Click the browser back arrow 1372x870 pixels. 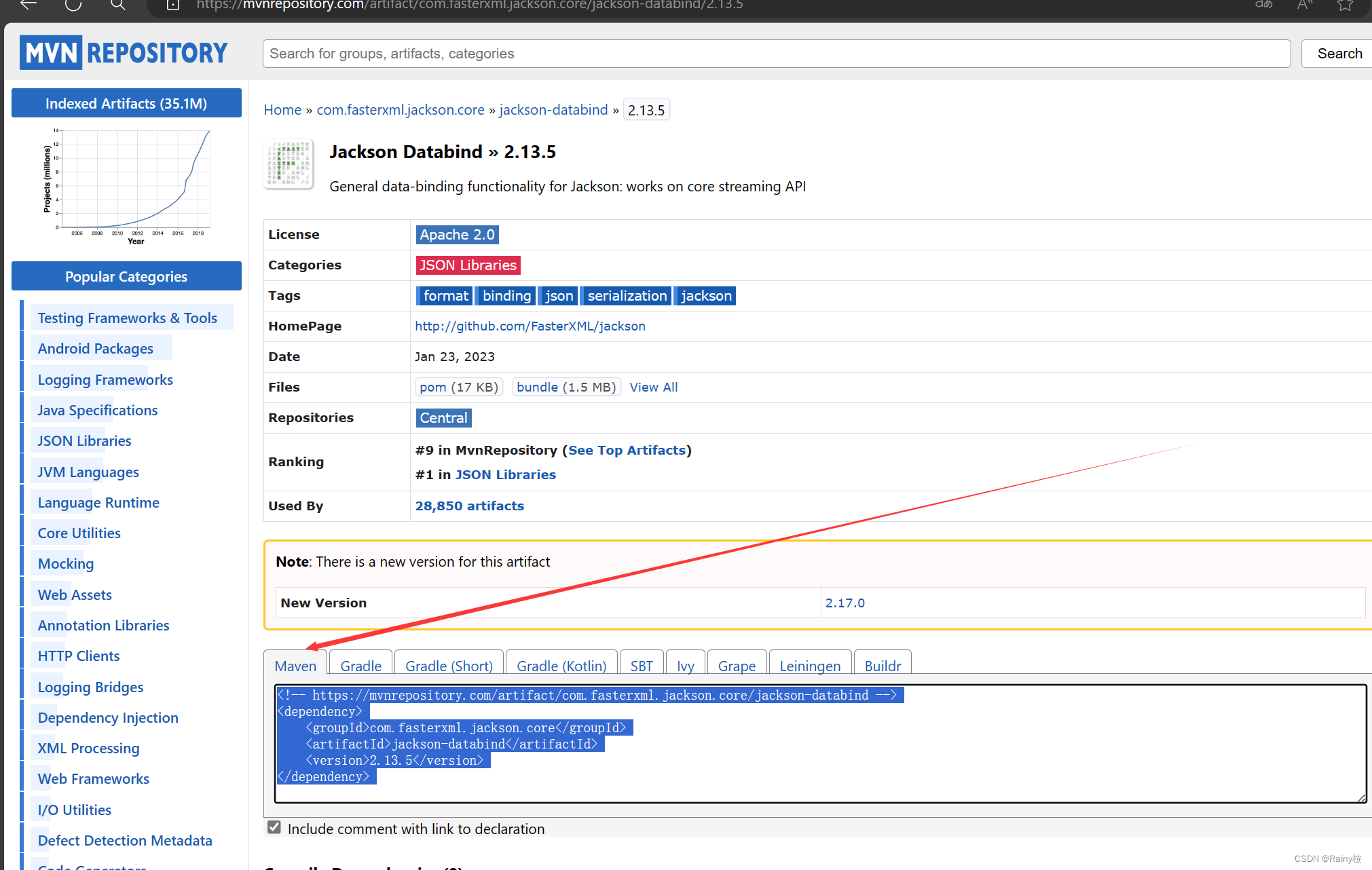click(28, 5)
